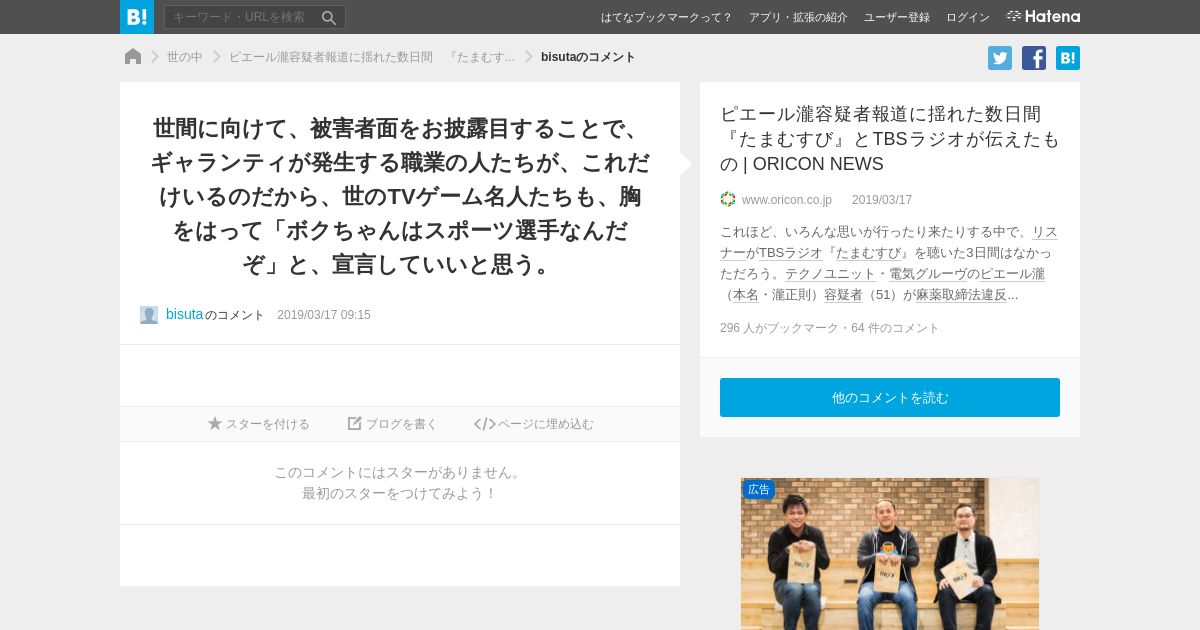
Task: Open the はてなブックマークって？ link
Action: click(x=666, y=17)
